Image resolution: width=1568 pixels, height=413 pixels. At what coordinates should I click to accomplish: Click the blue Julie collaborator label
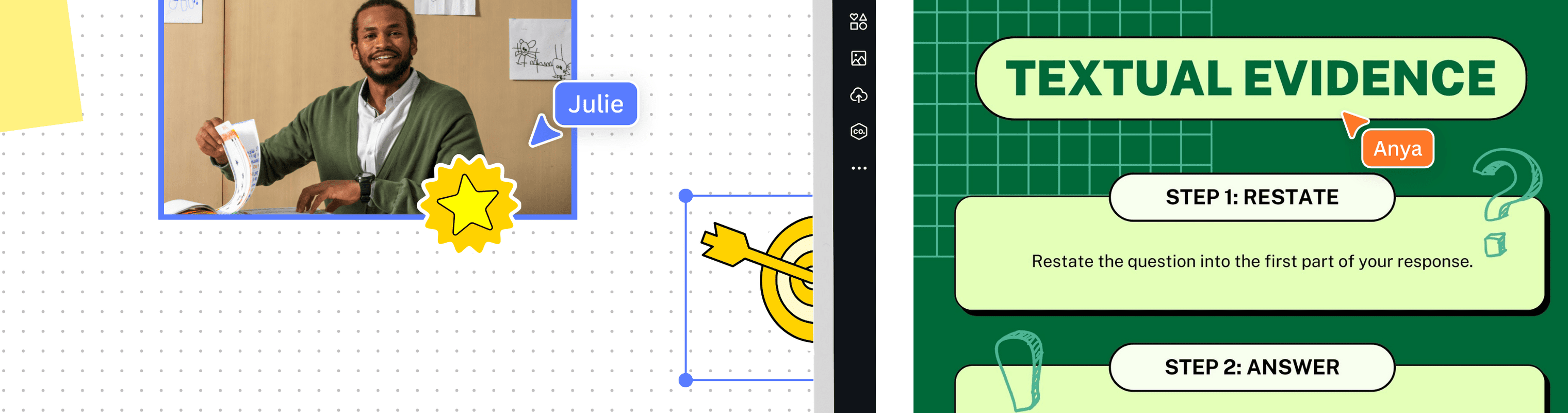point(595,104)
